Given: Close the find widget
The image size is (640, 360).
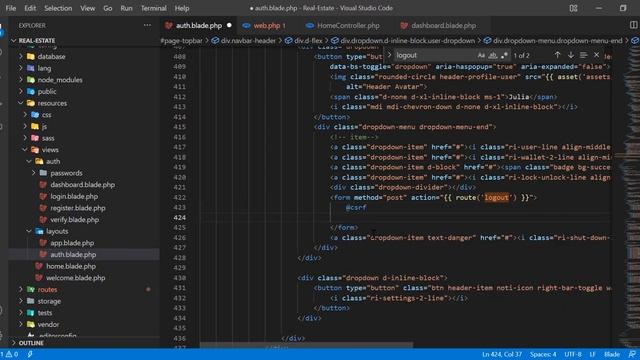Looking at the screenshot, I should (x=597, y=55).
